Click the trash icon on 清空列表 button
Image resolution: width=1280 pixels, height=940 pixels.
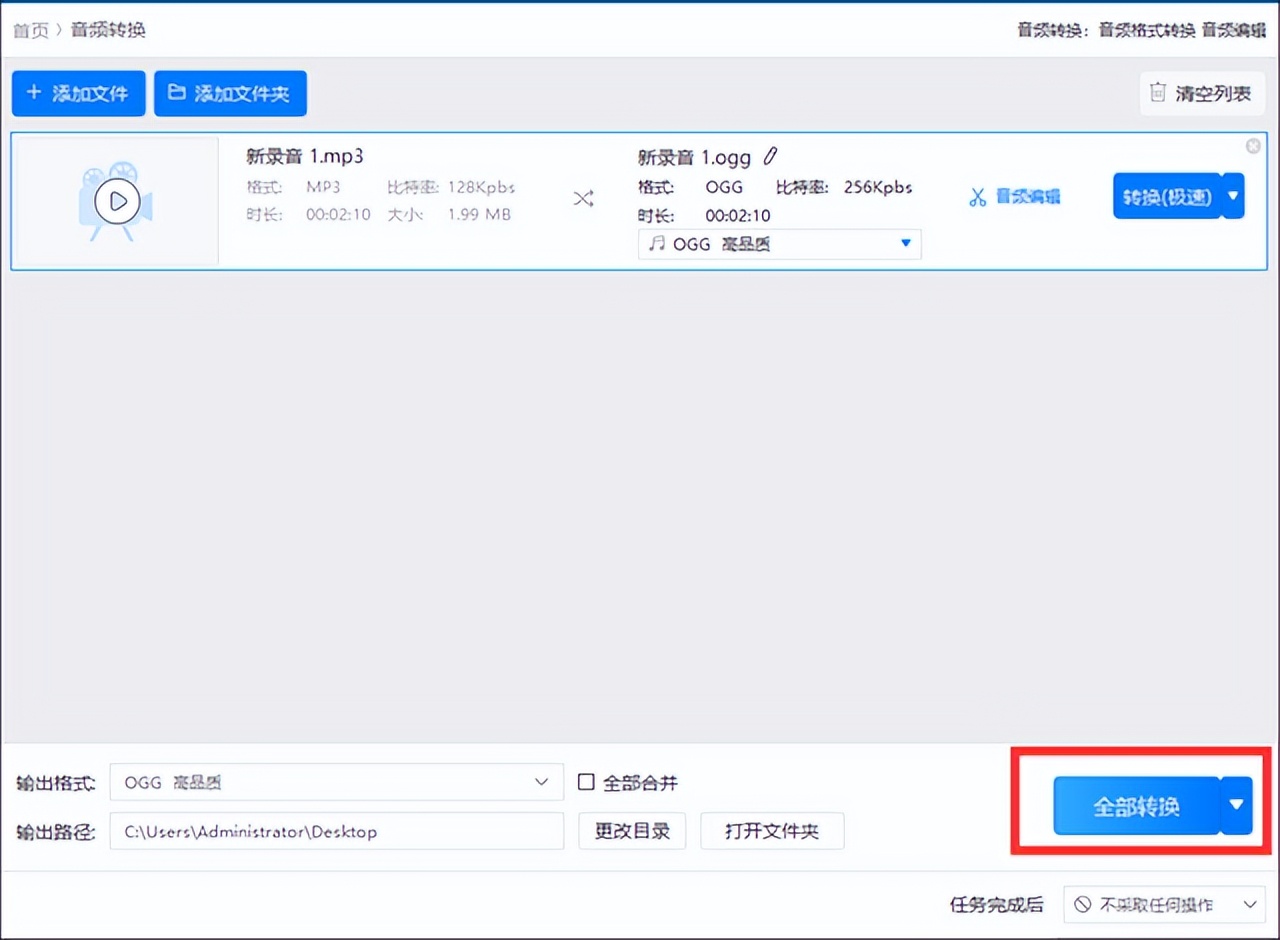pyautogui.click(x=1158, y=92)
